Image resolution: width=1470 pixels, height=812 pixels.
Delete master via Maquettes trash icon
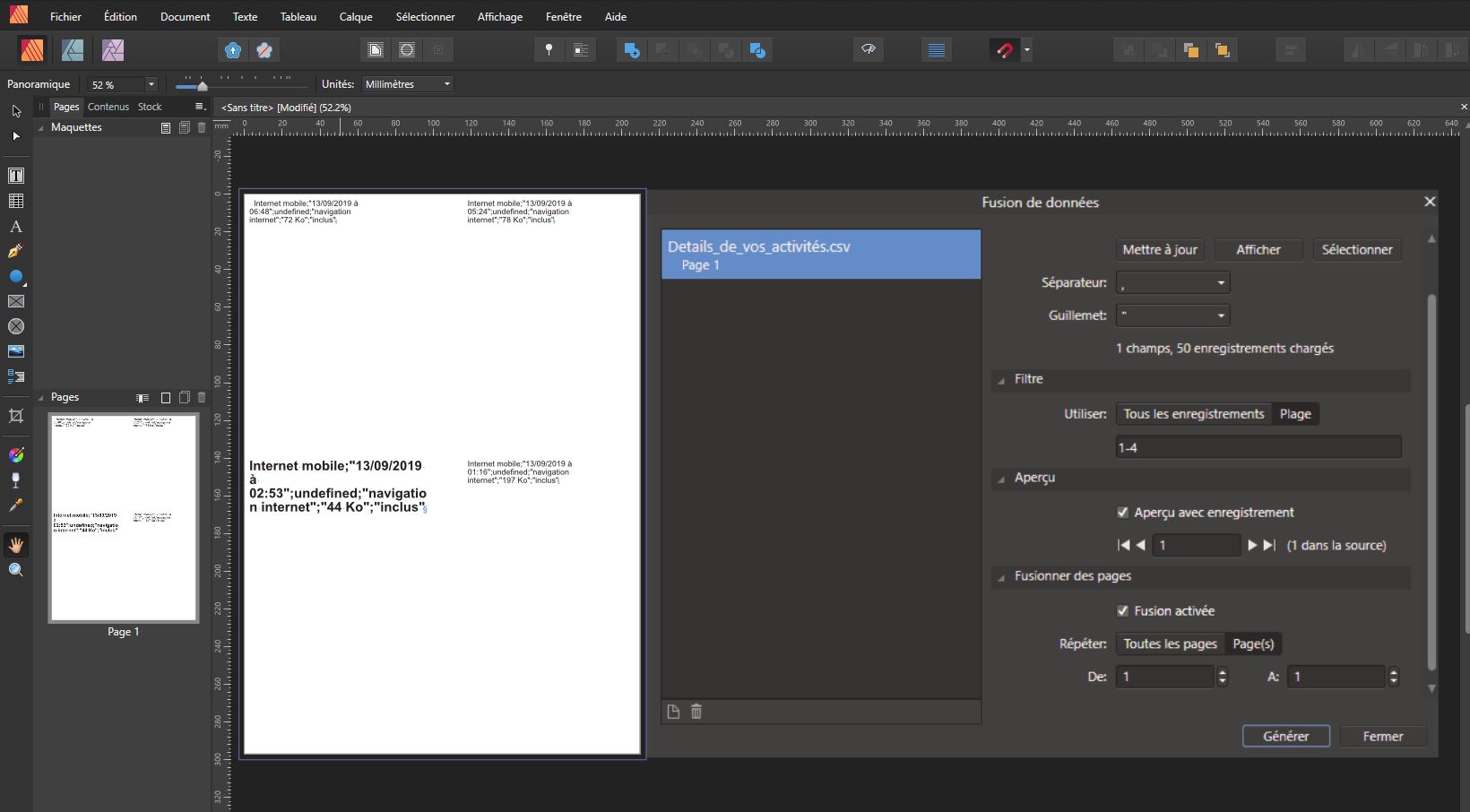tap(202, 128)
